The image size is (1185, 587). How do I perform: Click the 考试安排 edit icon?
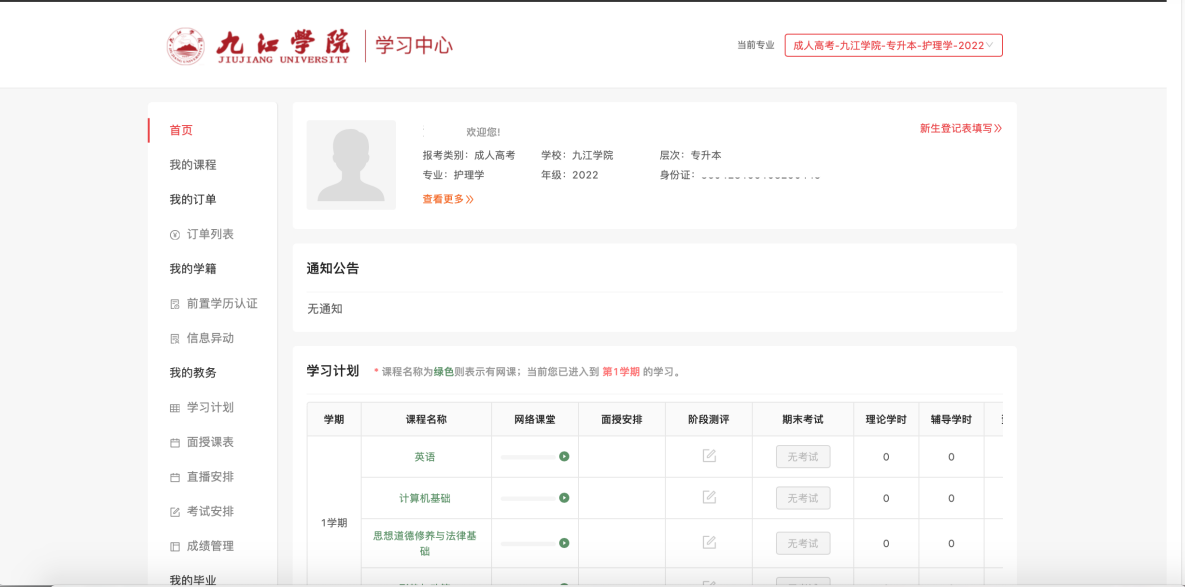pyautogui.click(x=175, y=512)
